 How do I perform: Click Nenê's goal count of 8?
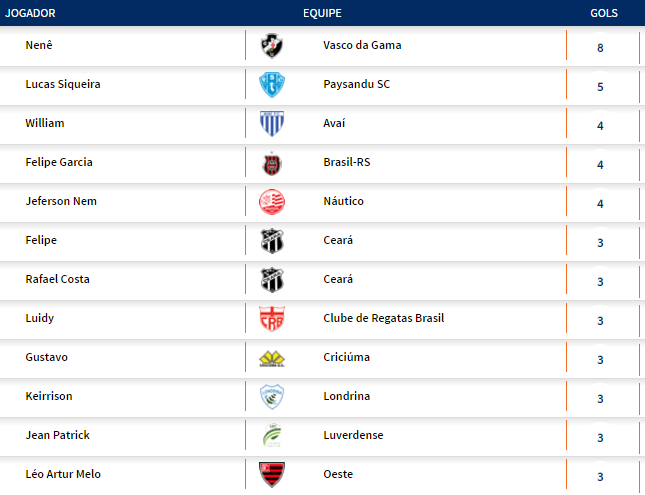600,47
